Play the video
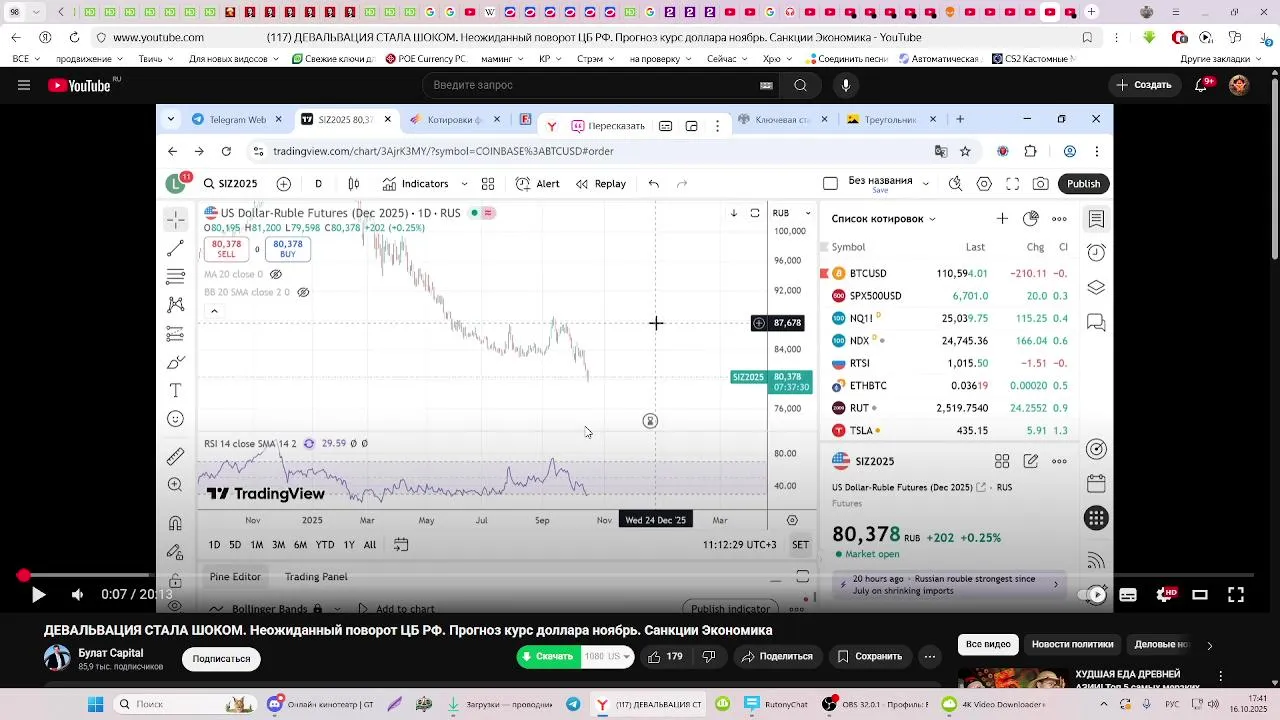The width and height of the screenshot is (1280, 720). point(38,595)
